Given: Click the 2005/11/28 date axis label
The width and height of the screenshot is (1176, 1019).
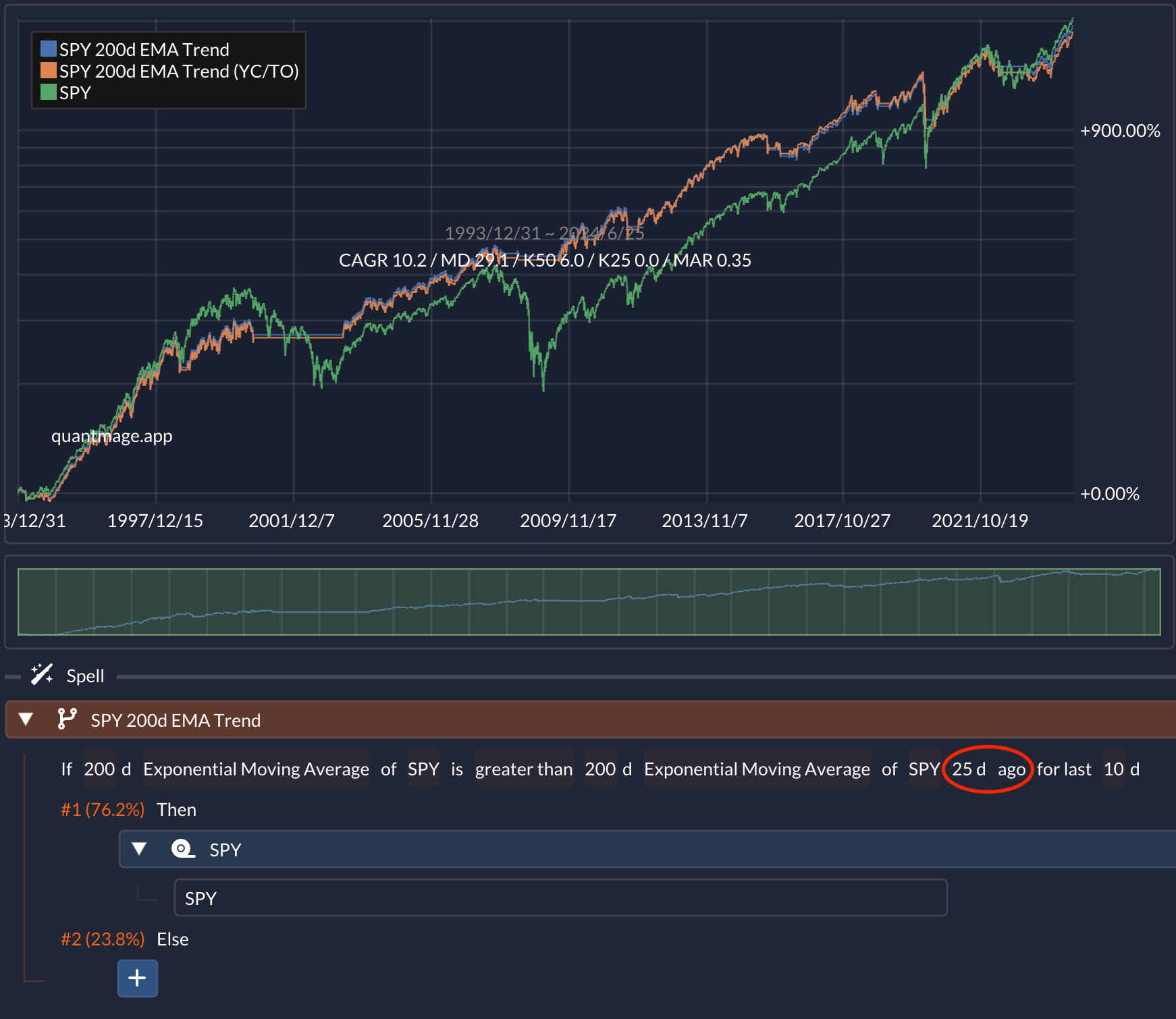Looking at the screenshot, I should pyautogui.click(x=430, y=521).
